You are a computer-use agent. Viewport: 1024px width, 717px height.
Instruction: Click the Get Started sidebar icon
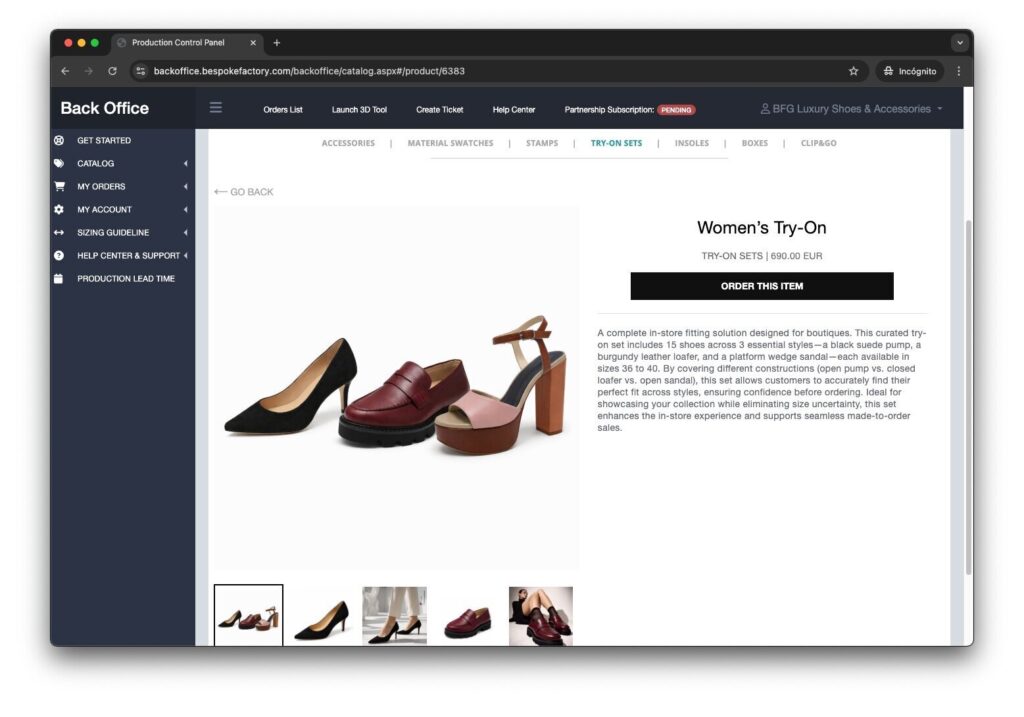pos(59,140)
